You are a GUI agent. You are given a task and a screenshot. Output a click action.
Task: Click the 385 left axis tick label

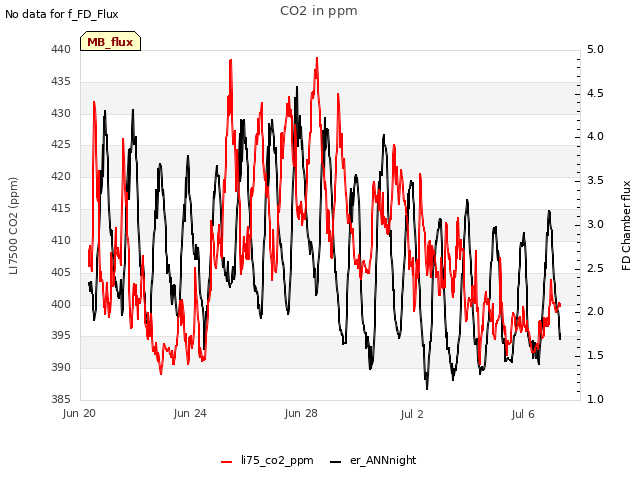click(x=61, y=399)
